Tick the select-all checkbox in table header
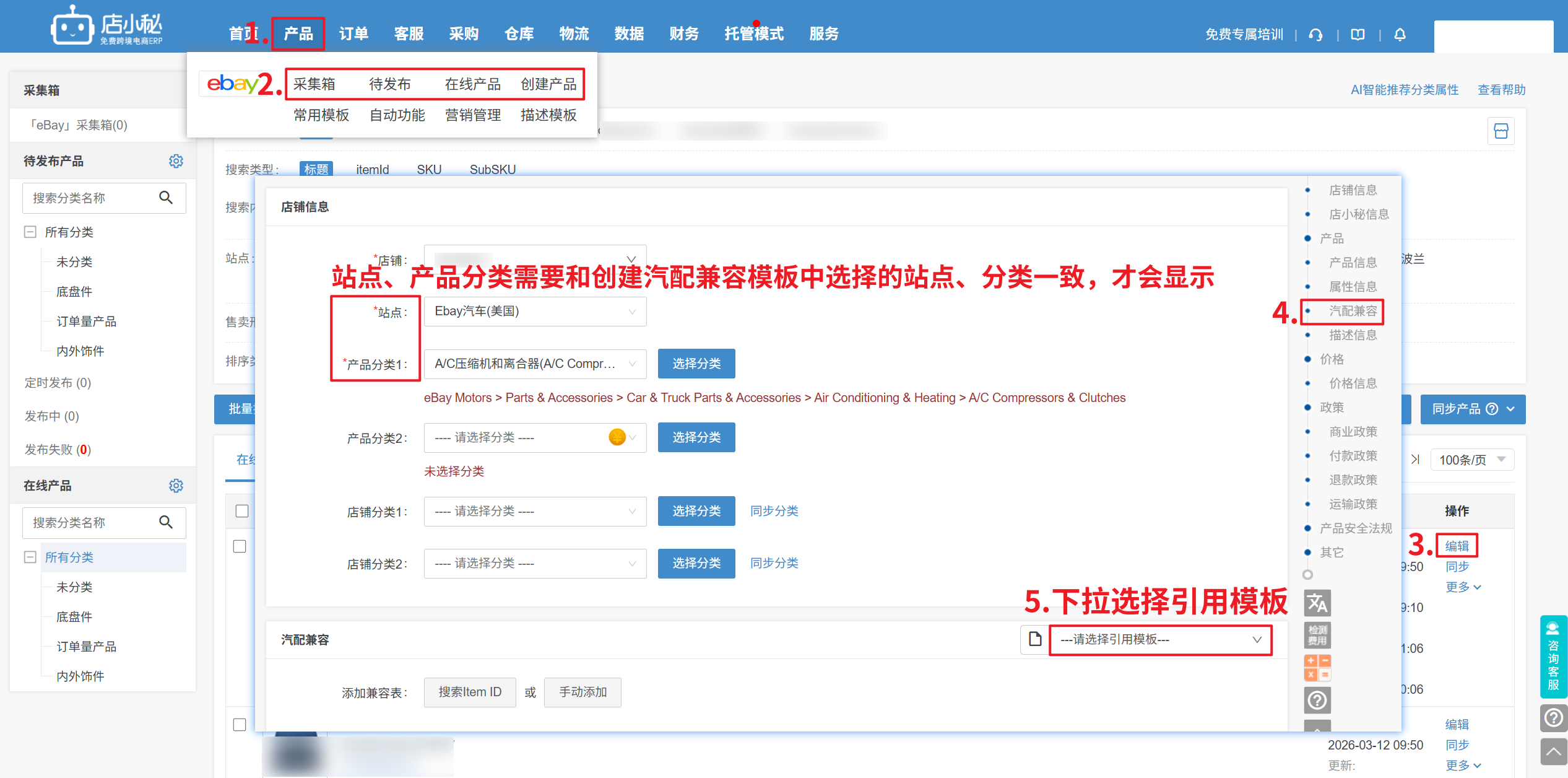 coord(242,511)
